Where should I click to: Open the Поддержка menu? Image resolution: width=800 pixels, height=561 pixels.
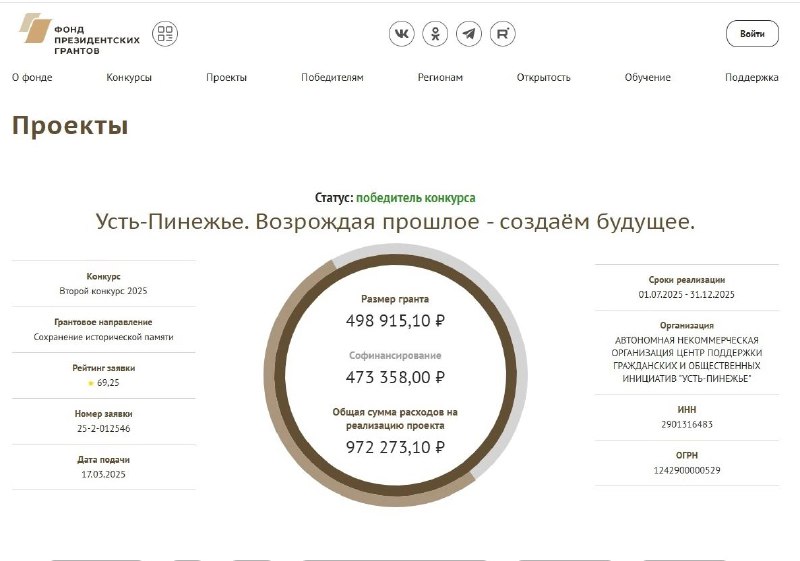tap(752, 78)
